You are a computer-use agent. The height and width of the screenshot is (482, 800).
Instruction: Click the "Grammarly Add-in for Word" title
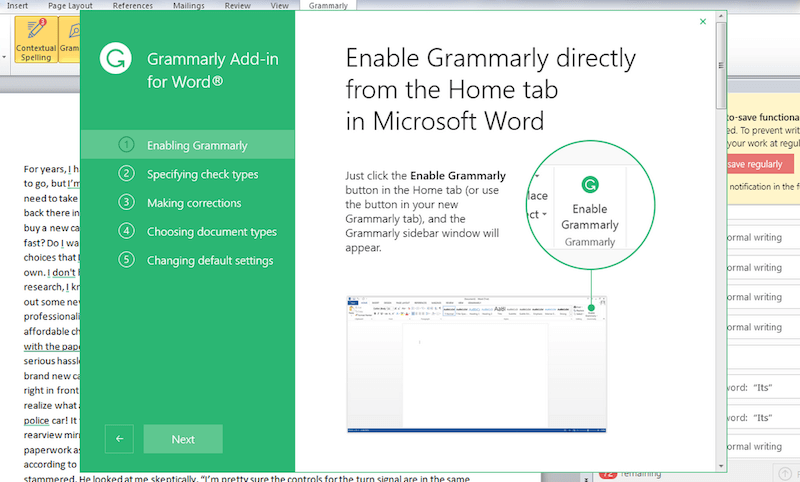pos(213,70)
